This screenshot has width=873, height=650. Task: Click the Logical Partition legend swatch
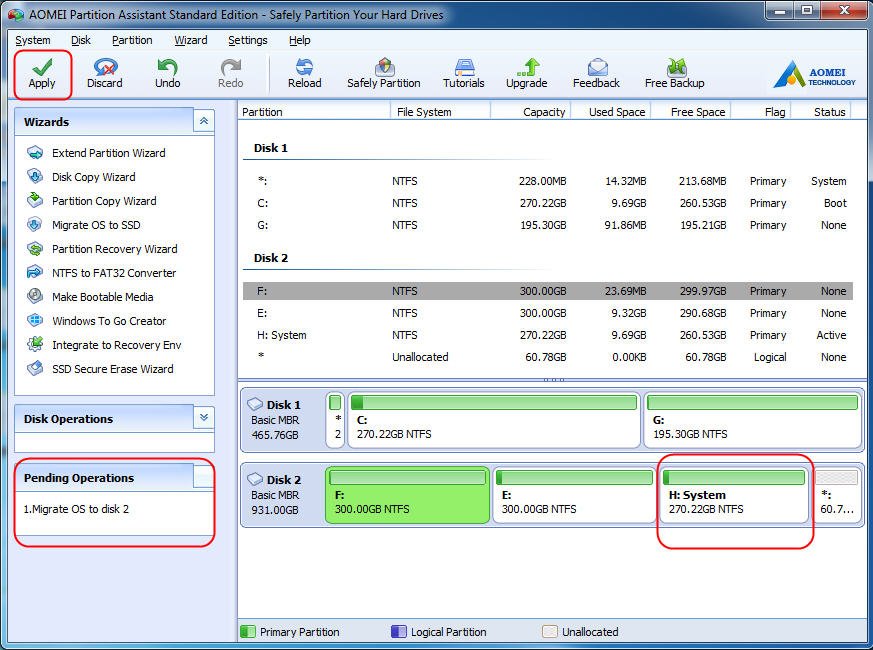(x=399, y=631)
